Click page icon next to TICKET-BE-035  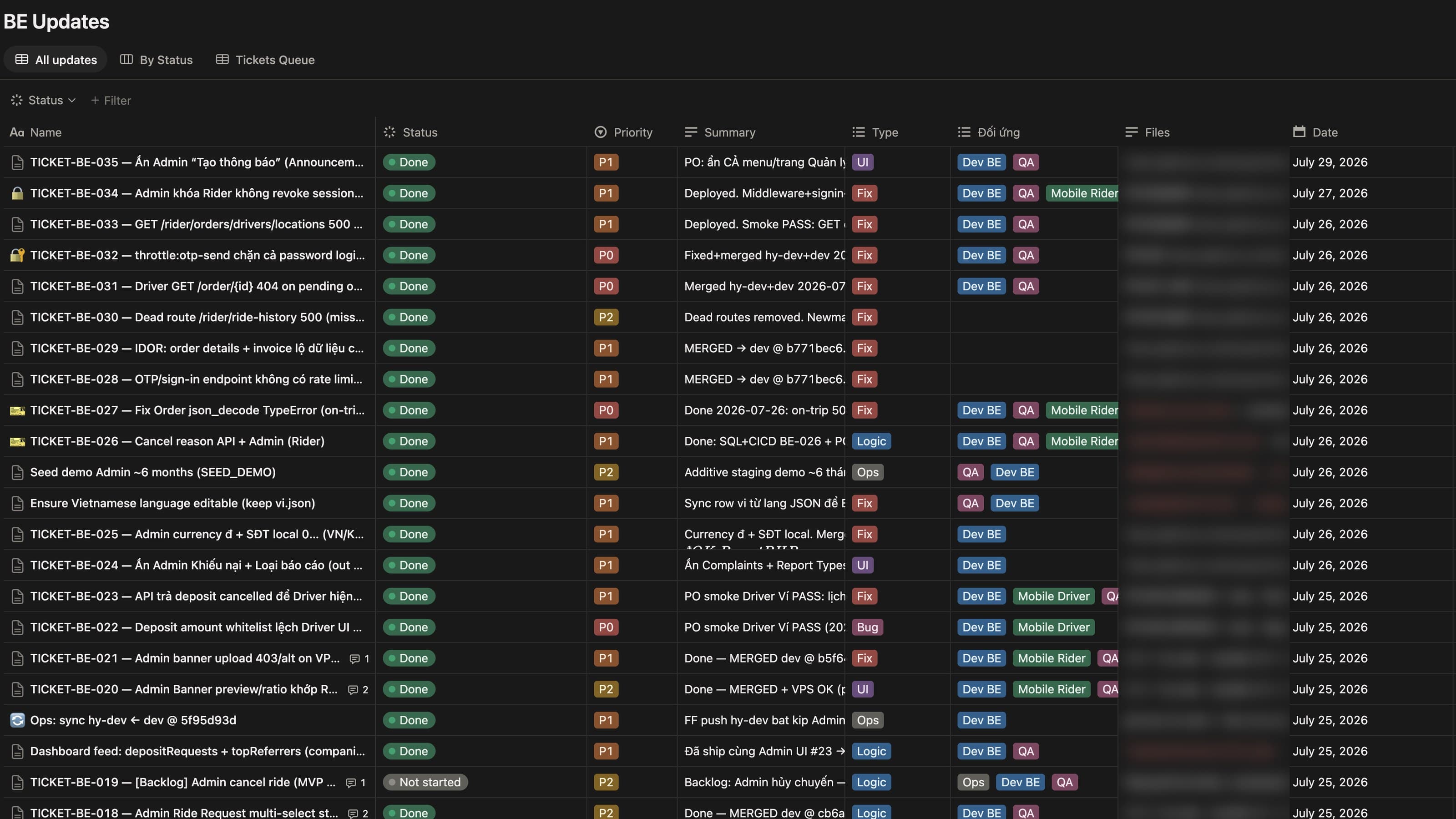coord(18,162)
